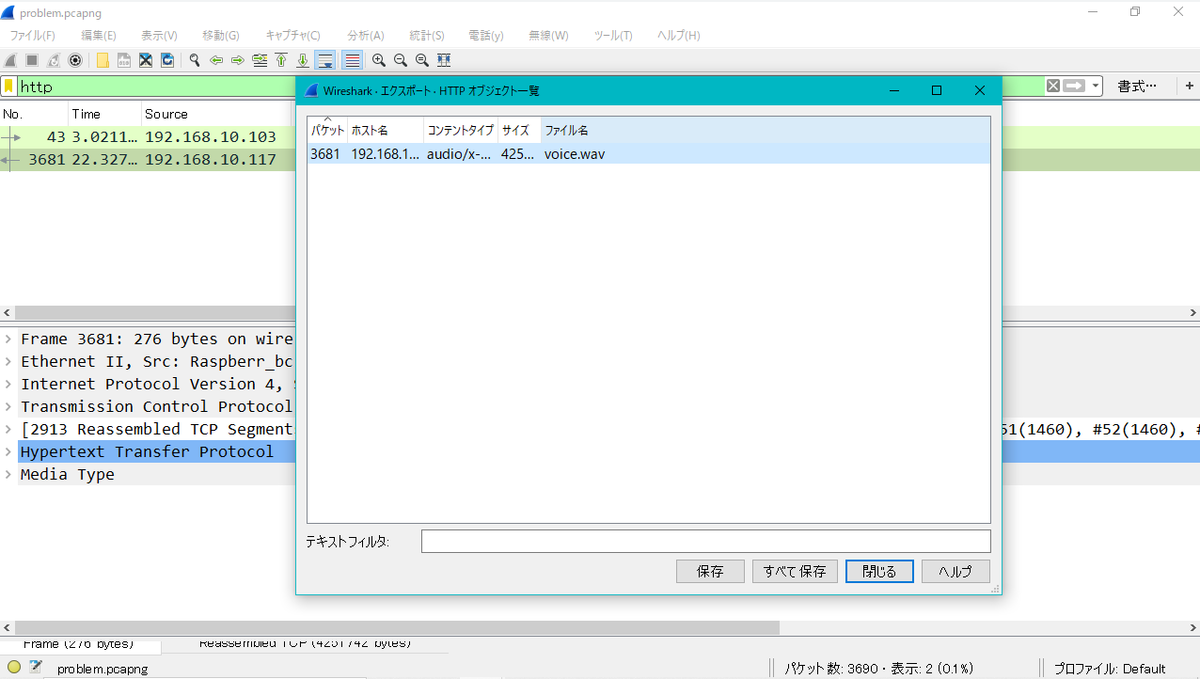Open the キャプチャ(C) menu
Image resolution: width=1200 pixels, height=679 pixels.
point(293,35)
